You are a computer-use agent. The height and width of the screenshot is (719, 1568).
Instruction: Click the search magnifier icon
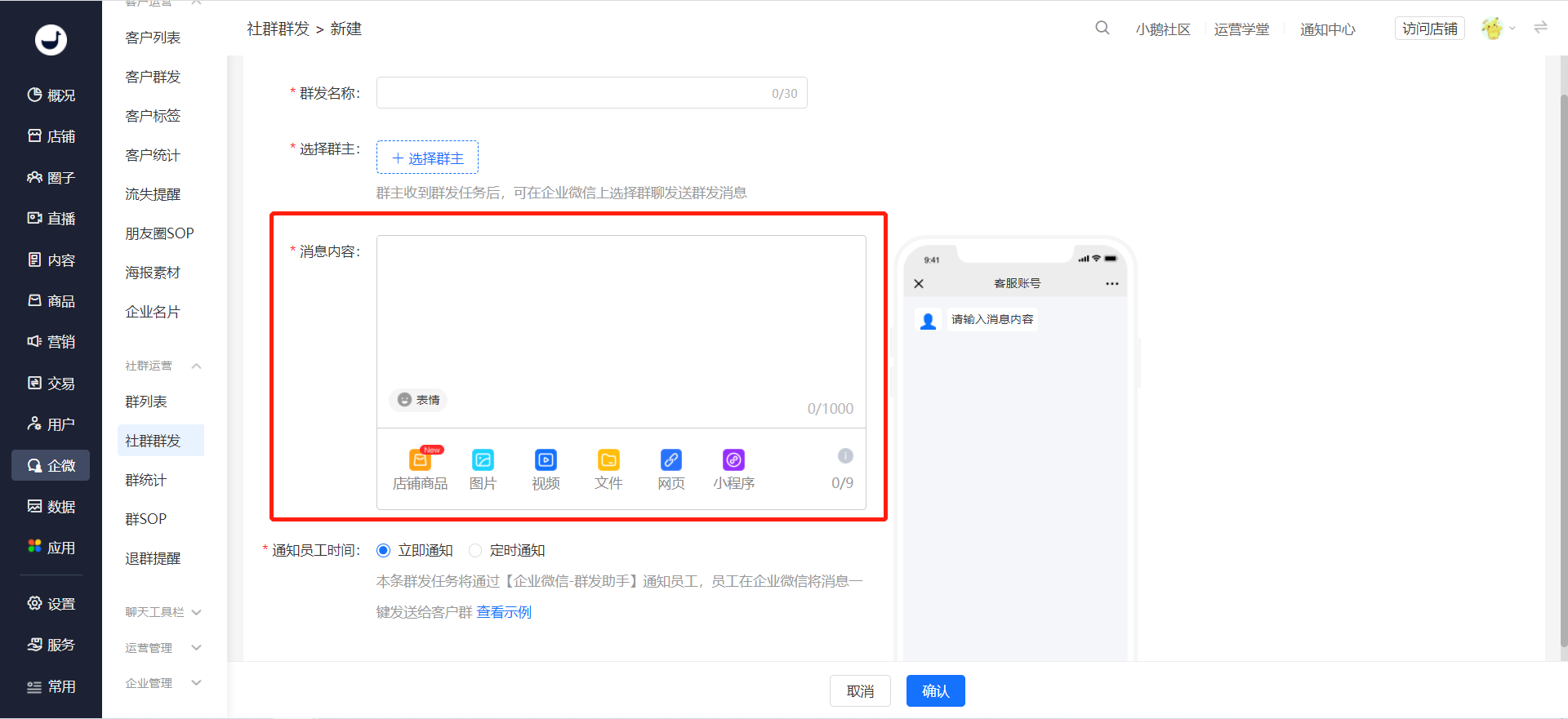1102,29
